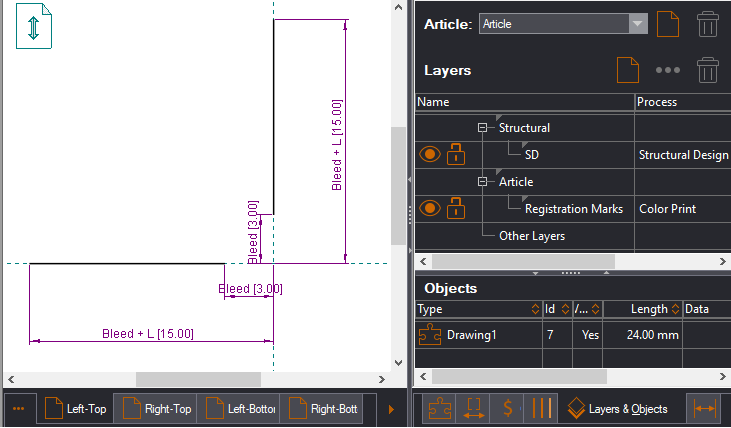Switch to the Left-Bottom tab
Image resolution: width=731 pixels, height=428 pixels.
238,408
